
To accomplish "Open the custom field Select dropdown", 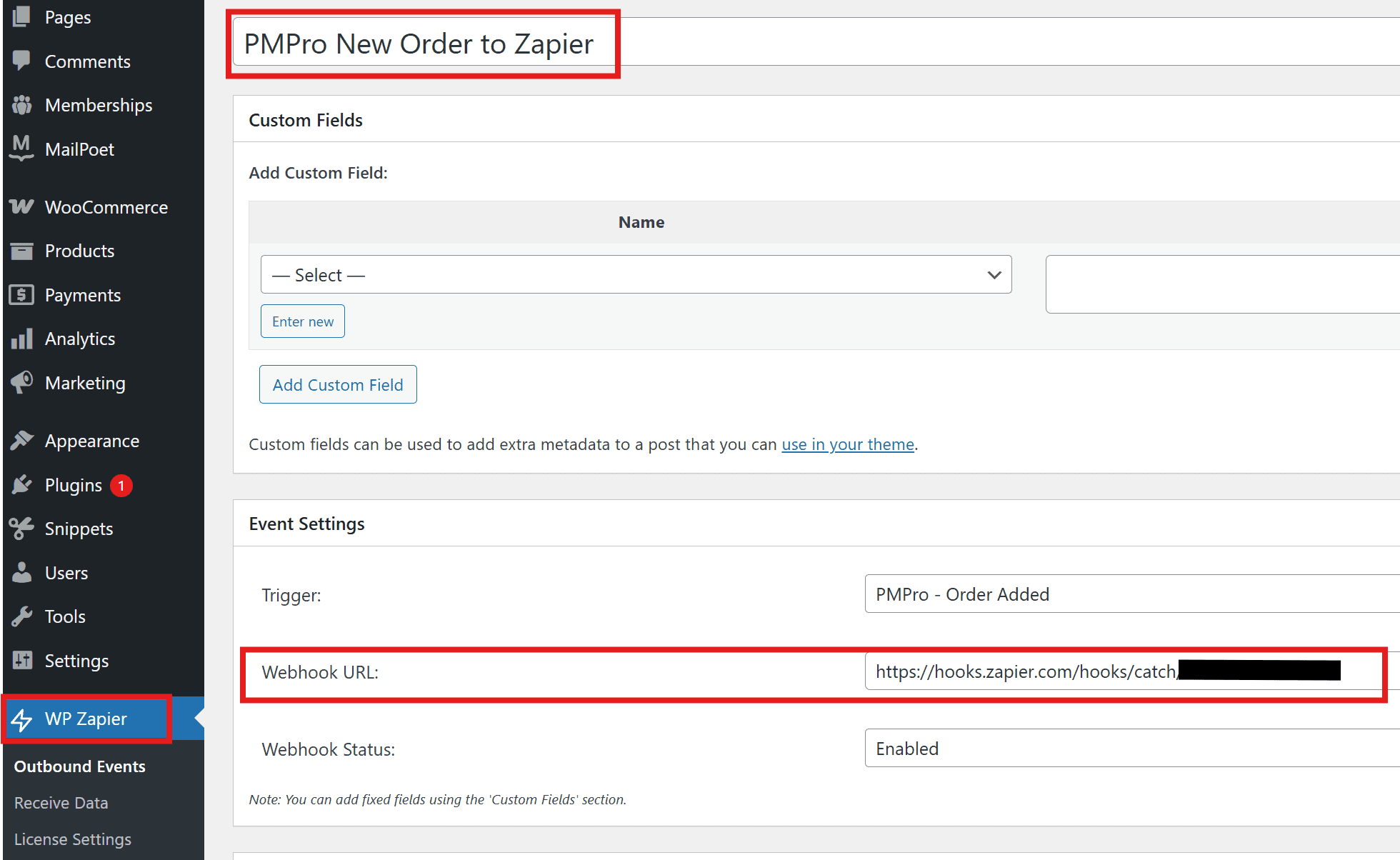I will click(636, 274).
